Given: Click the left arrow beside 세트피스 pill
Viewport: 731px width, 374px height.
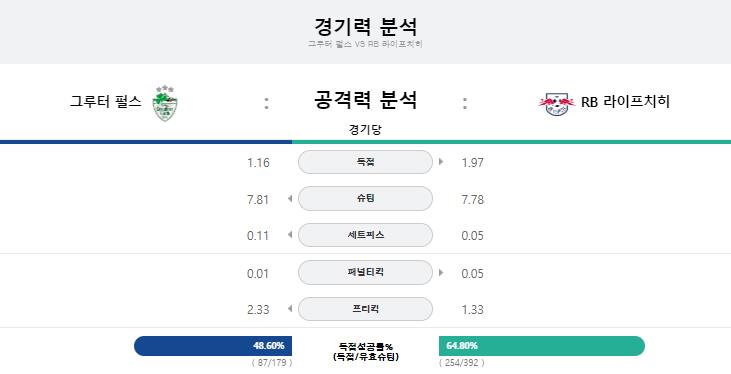Looking at the screenshot, I should point(290,235).
